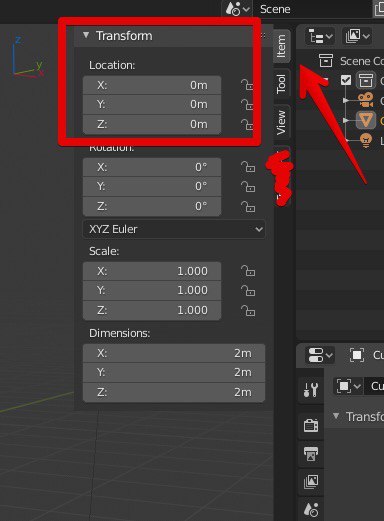Click the Collection box icon in Outliner
This screenshot has width=384, height=521.
366,80
